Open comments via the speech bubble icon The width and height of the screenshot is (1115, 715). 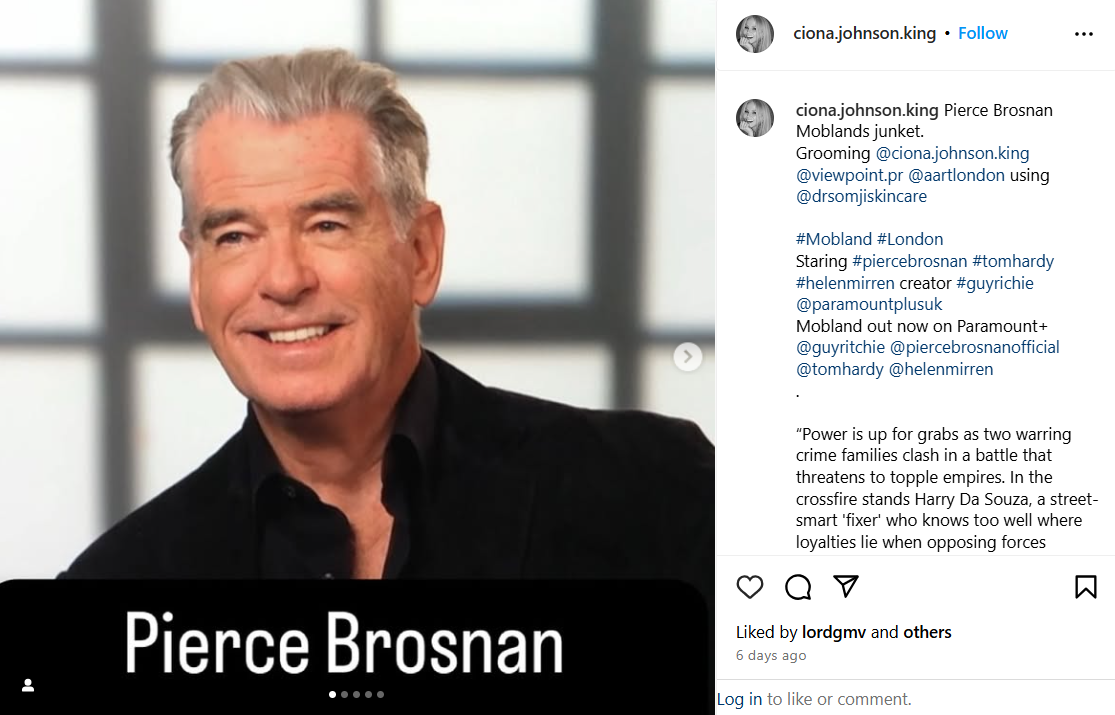(x=798, y=587)
